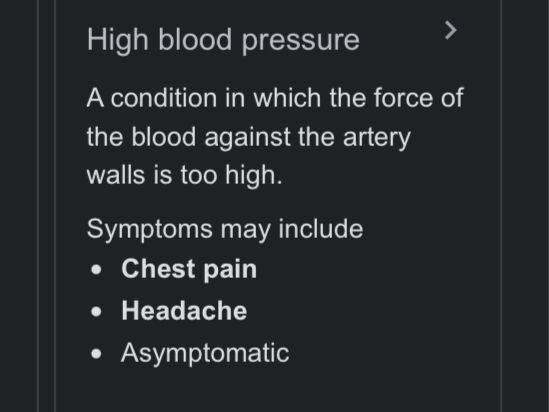
Task: Click the word 'artery' in the description
Action: (x=377, y=139)
